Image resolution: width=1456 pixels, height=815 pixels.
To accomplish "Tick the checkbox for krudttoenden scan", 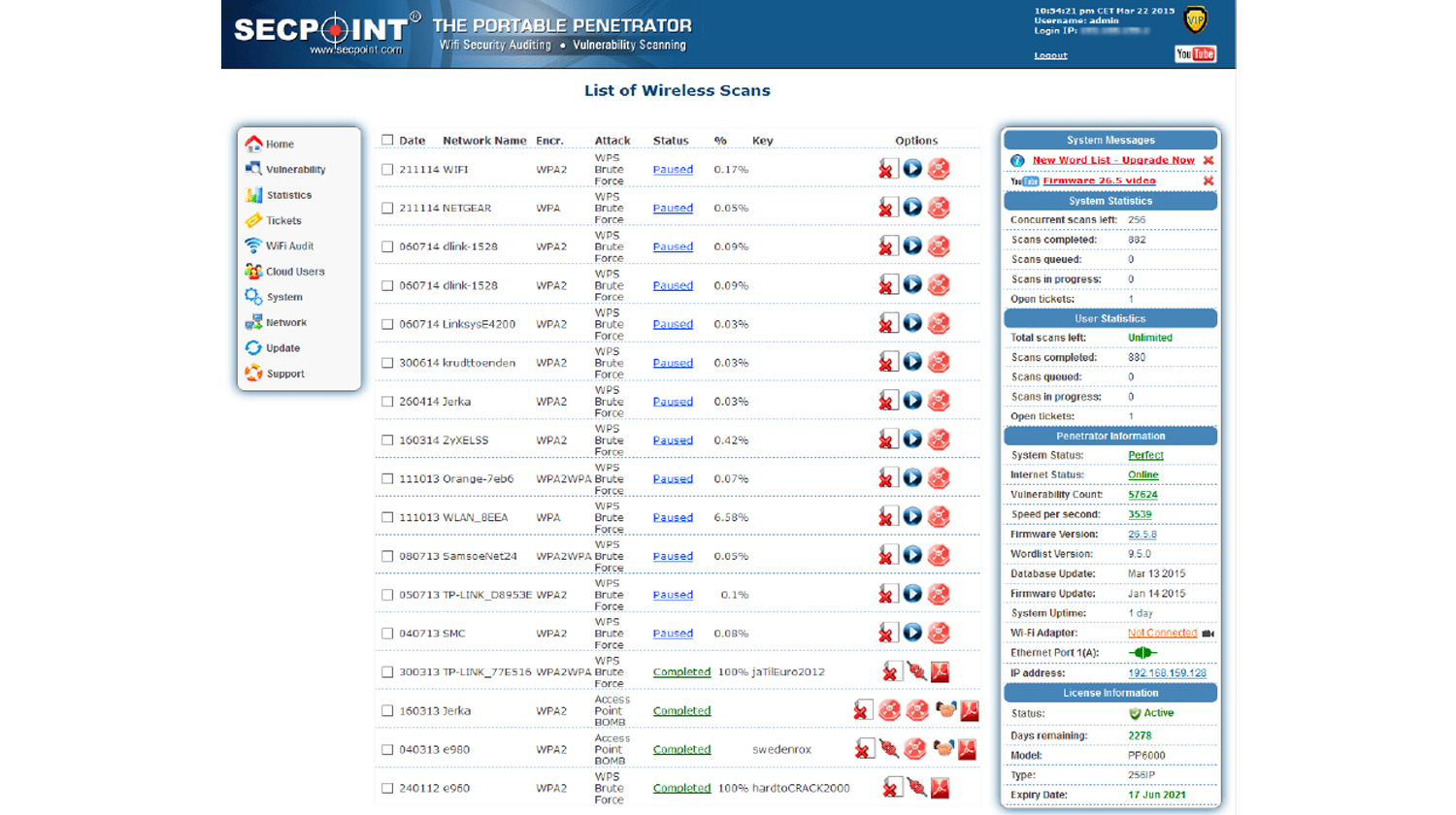I will (x=387, y=363).
